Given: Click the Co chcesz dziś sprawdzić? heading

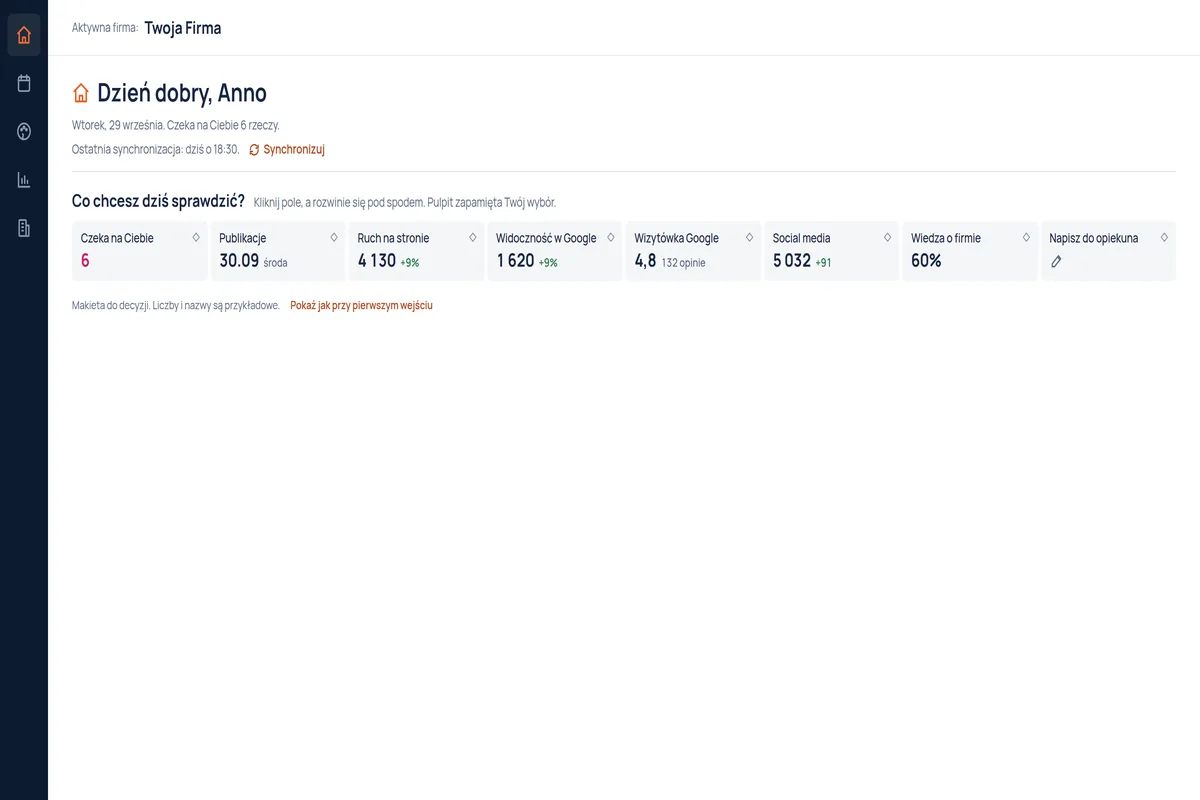Looking at the screenshot, I should [x=158, y=201].
